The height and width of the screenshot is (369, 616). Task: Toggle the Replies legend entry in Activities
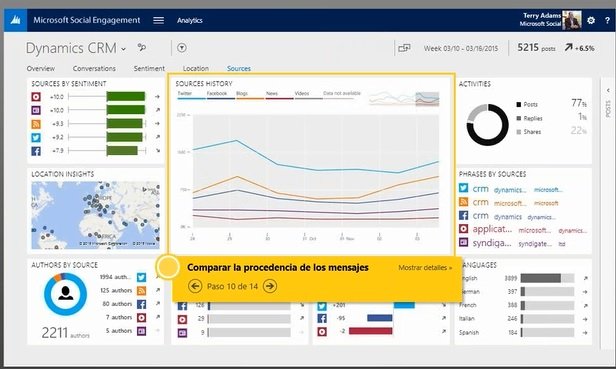tap(529, 118)
